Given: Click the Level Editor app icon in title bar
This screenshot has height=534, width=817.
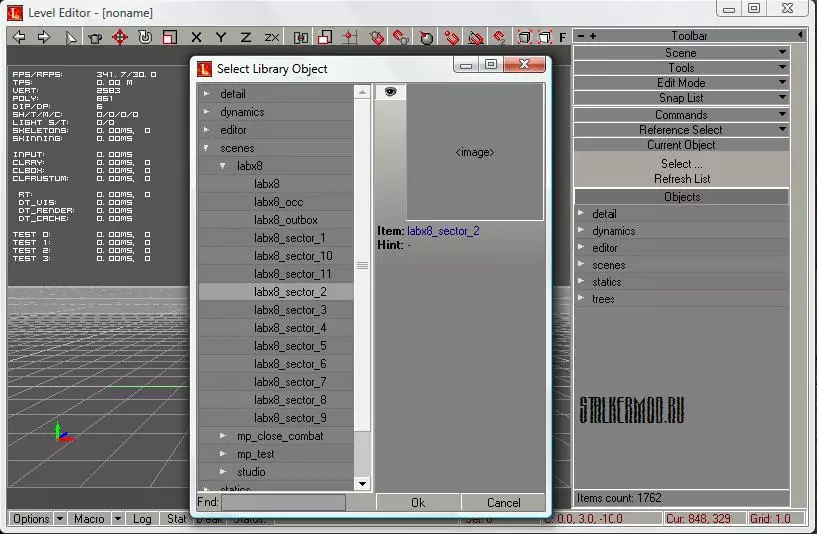Looking at the screenshot, I should (x=15, y=13).
